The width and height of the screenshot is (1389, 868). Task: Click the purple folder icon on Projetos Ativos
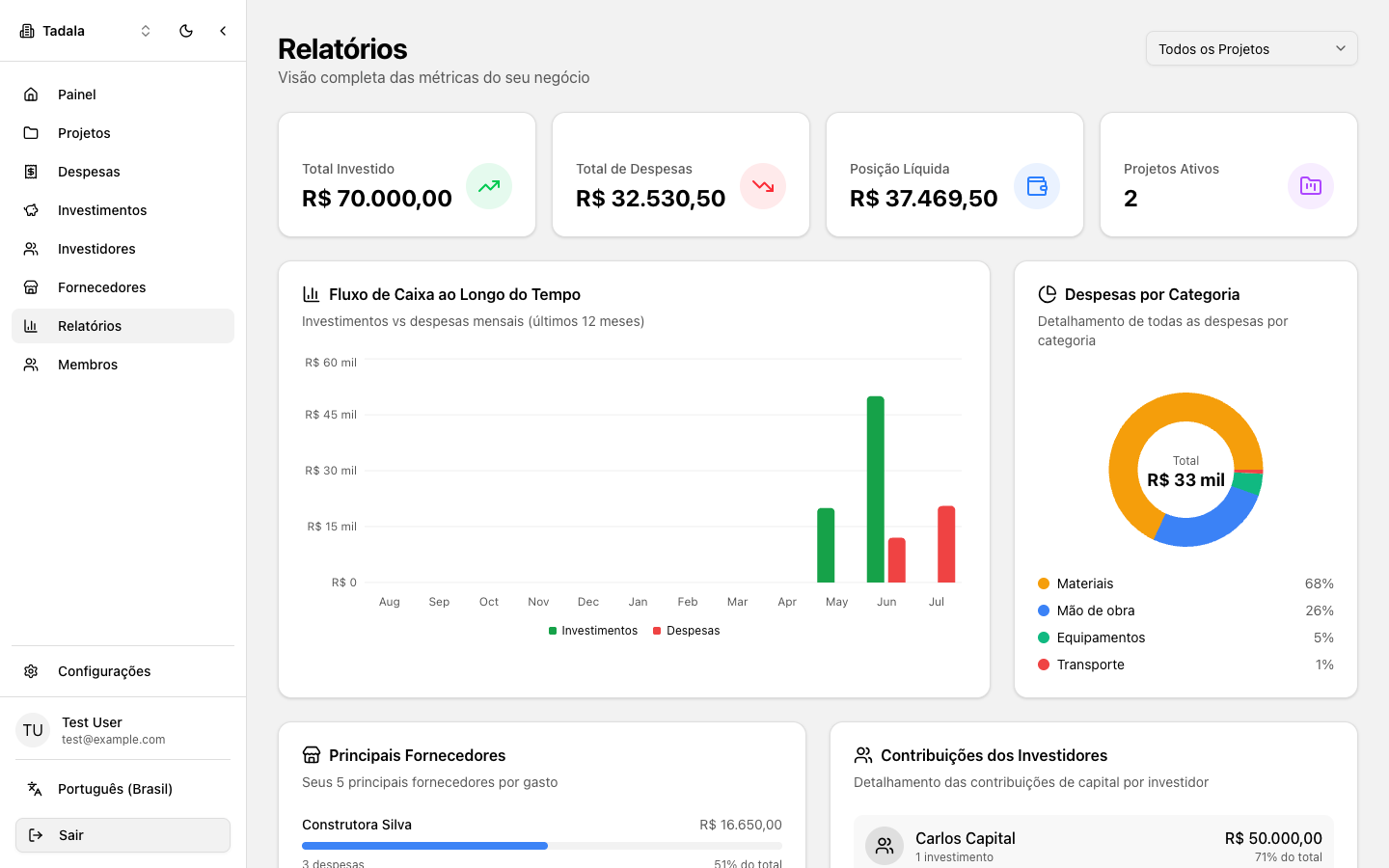click(x=1311, y=186)
